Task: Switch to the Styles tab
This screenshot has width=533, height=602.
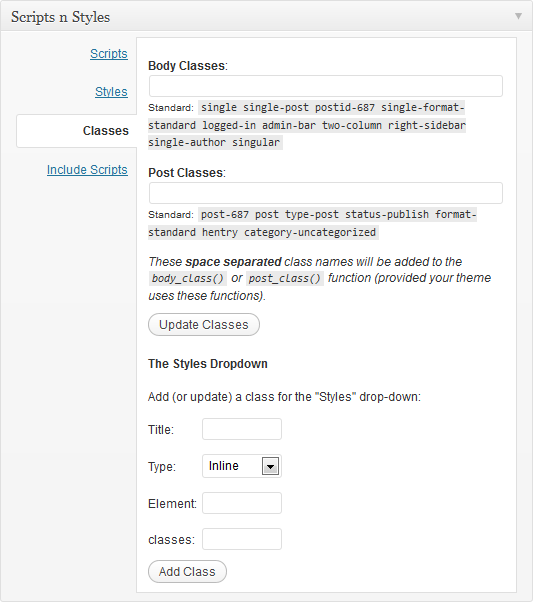Action: click(111, 92)
